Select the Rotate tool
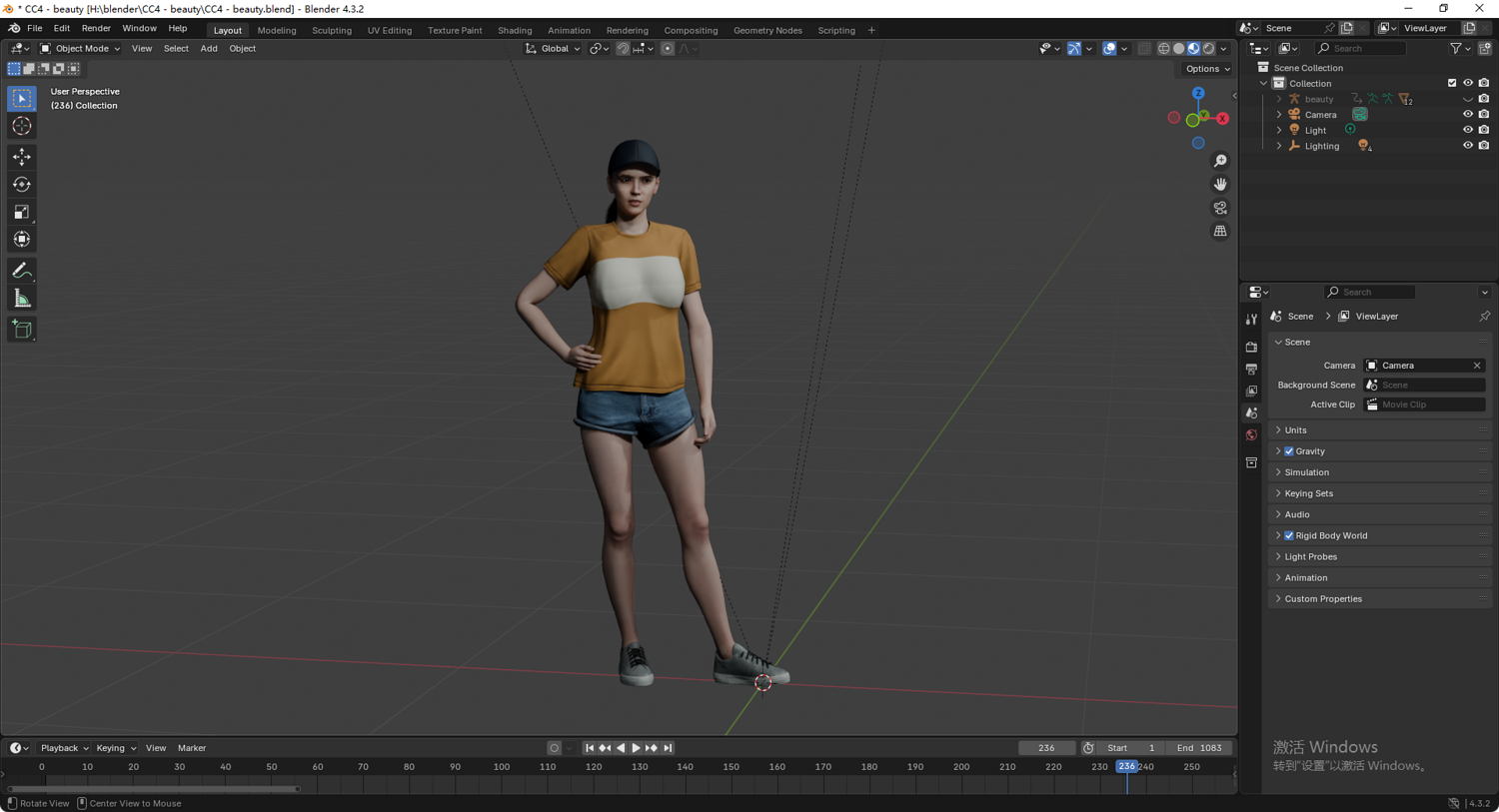Image resolution: width=1499 pixels, height=812 pixels. coord(22,185)
